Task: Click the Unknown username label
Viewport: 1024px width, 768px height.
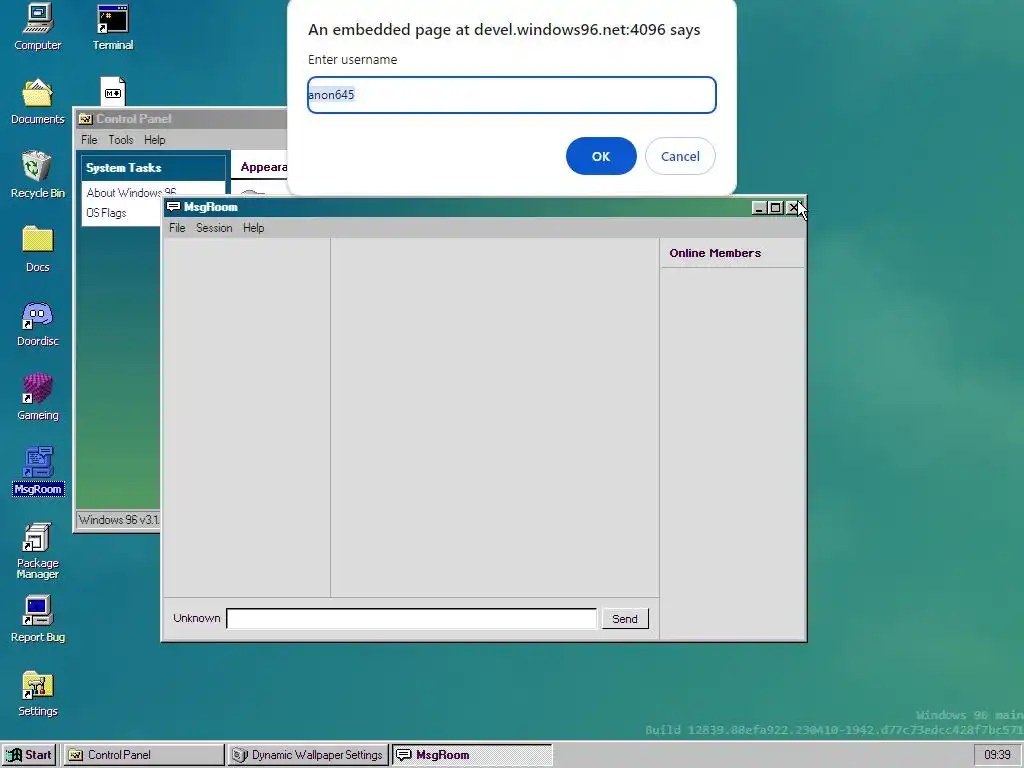Action: [197, 618]
